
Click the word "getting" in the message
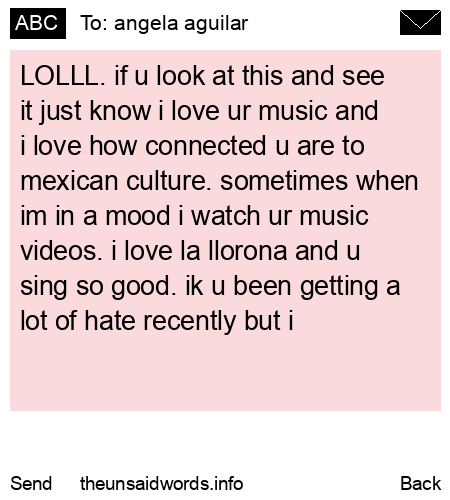click(339, 287)
